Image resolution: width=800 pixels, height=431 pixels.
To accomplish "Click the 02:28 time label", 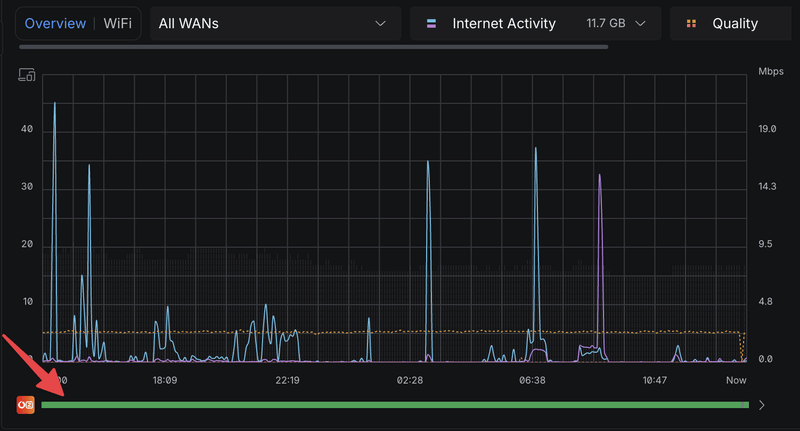I will 410,381.
